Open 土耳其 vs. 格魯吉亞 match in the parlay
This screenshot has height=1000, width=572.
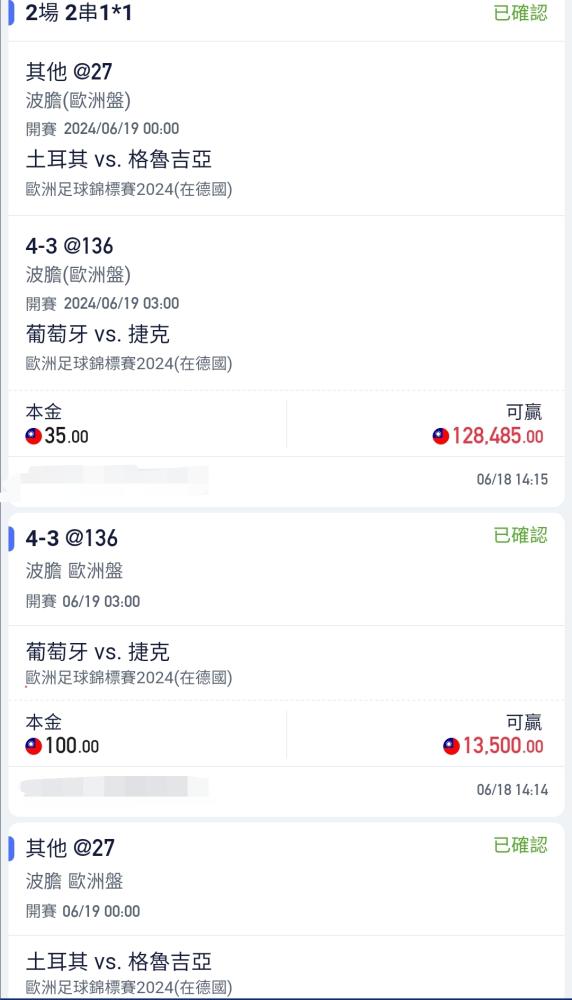coord(119,159)
